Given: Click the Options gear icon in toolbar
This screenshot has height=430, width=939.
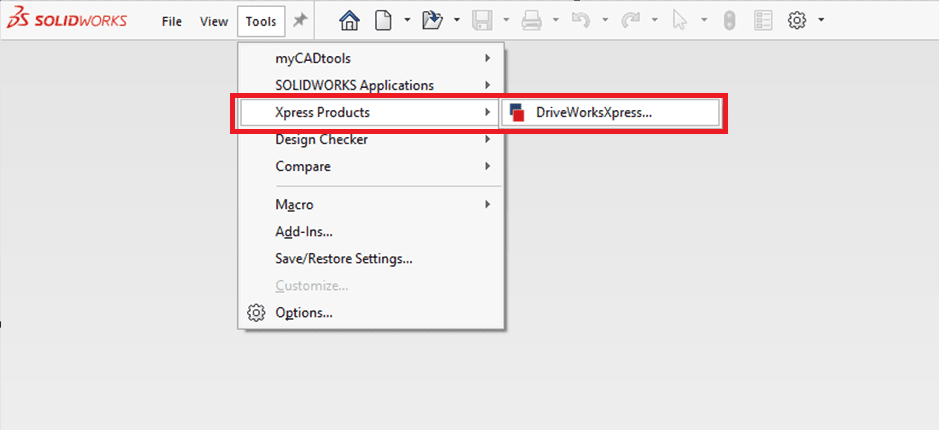Looking at the screenshot, I should (x=797, y=20).
